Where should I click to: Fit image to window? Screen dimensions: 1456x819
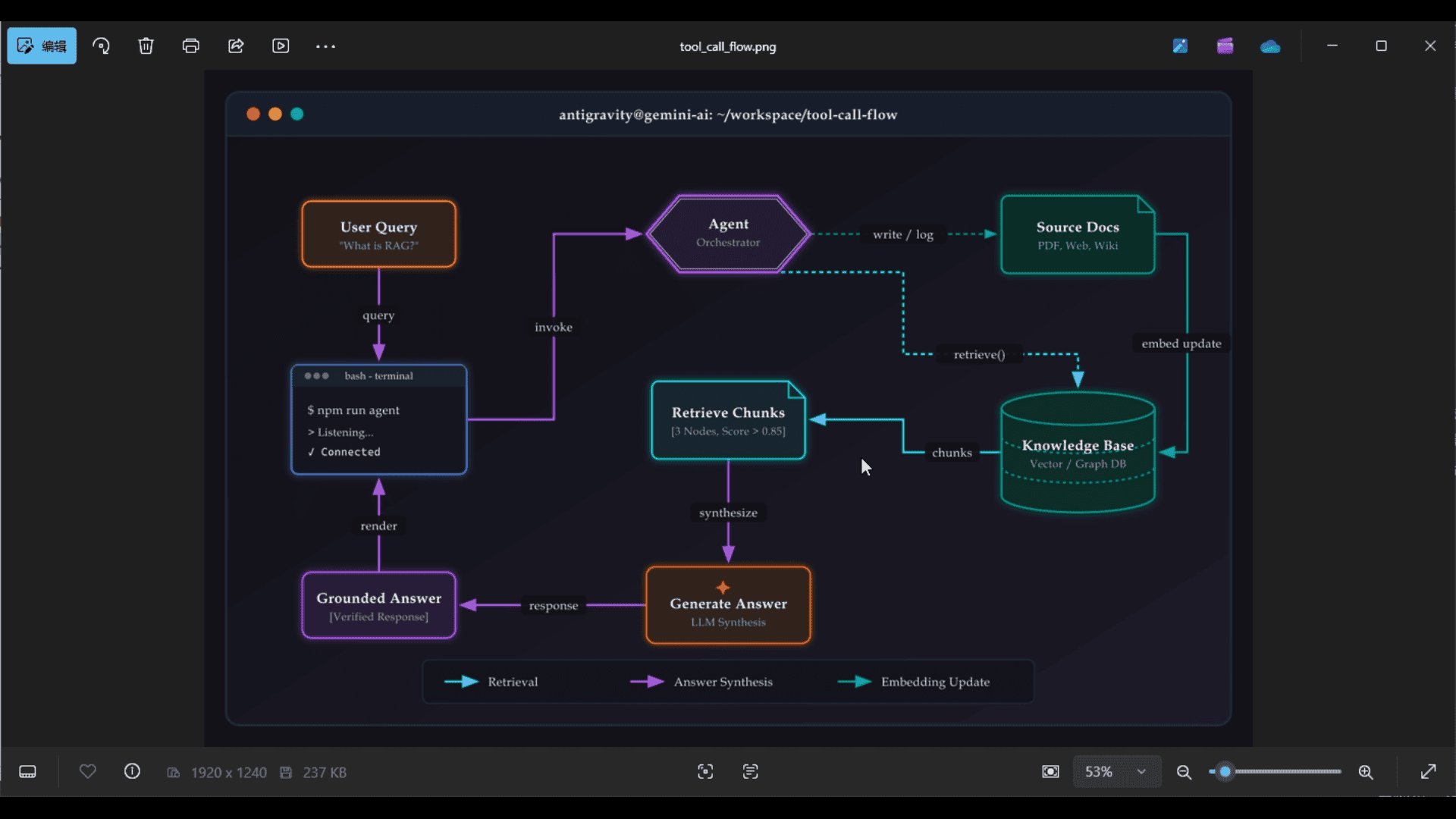[1050, 772]
